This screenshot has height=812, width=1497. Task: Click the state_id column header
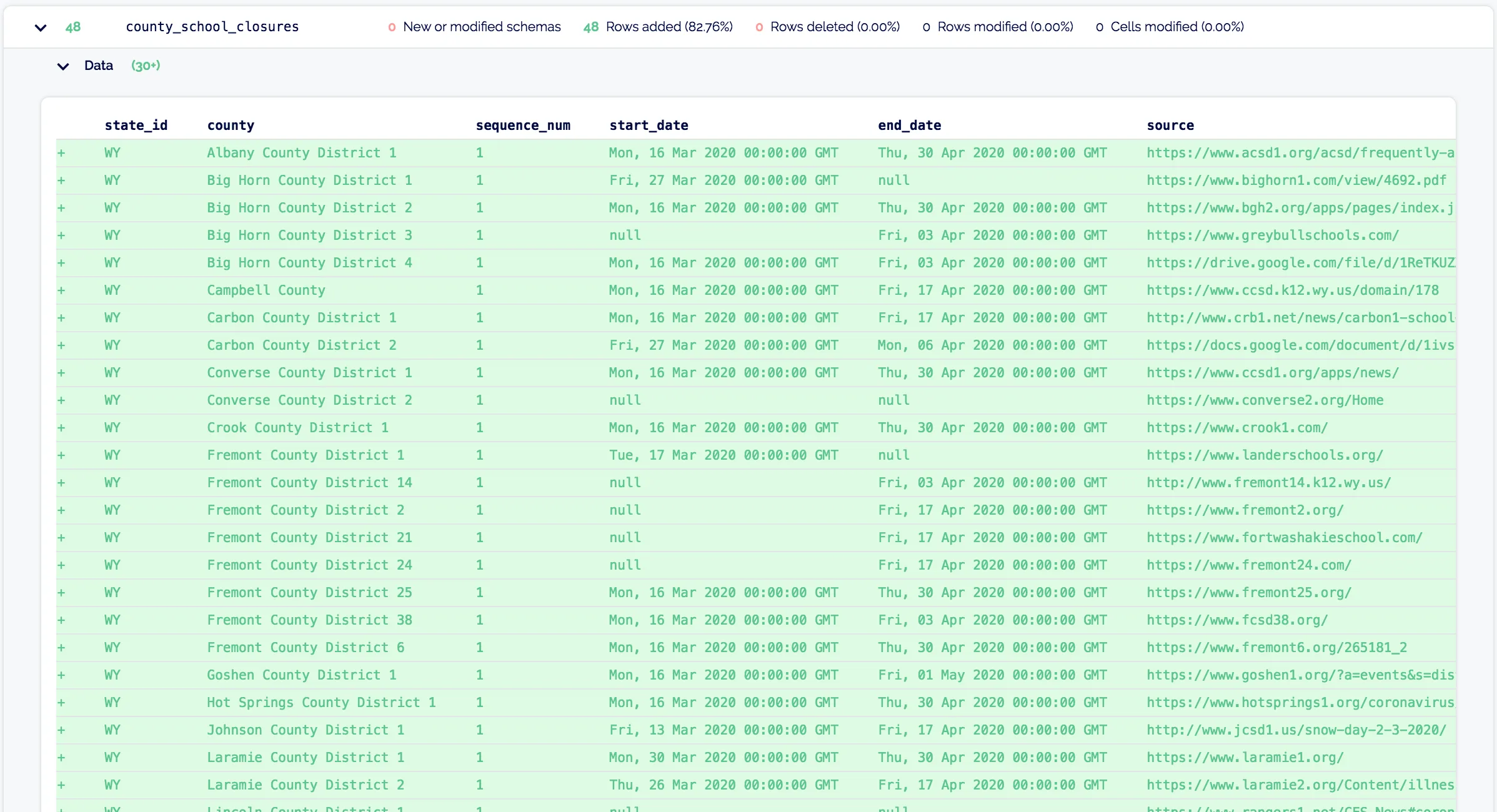(136, 126)
